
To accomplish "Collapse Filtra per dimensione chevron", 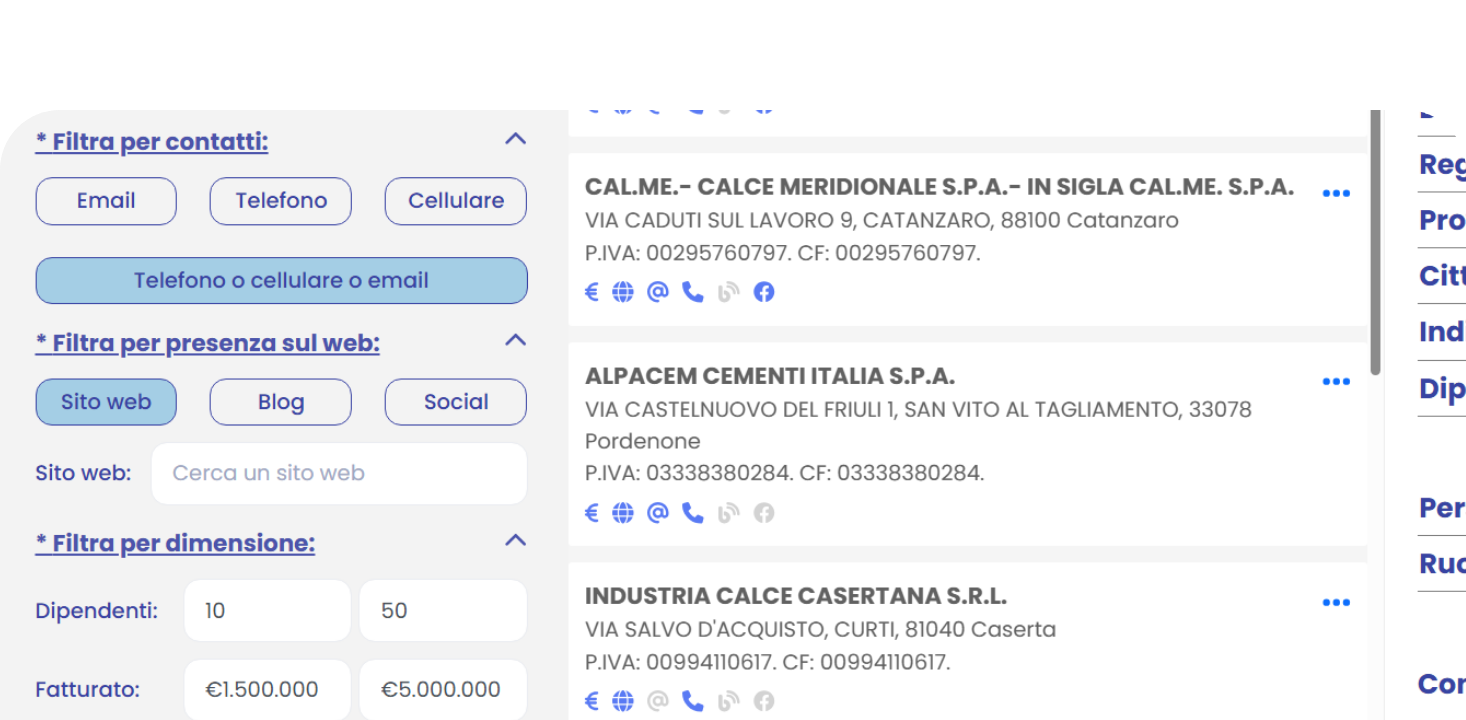I will point(515,540).
